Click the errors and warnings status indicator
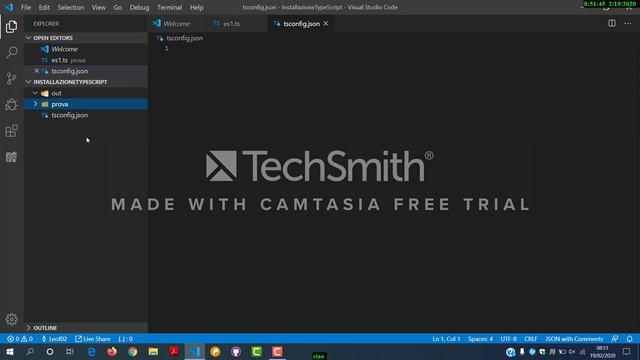 click(x=20, y=339)
